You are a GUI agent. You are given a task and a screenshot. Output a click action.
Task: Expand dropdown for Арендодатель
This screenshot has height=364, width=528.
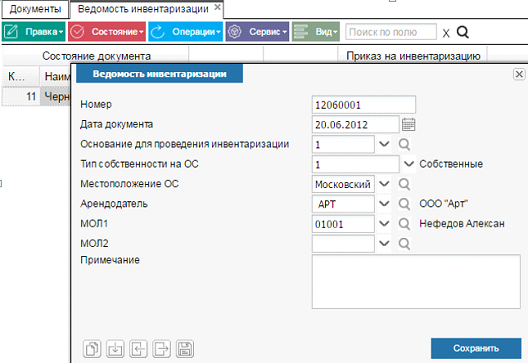pos(384,204)
